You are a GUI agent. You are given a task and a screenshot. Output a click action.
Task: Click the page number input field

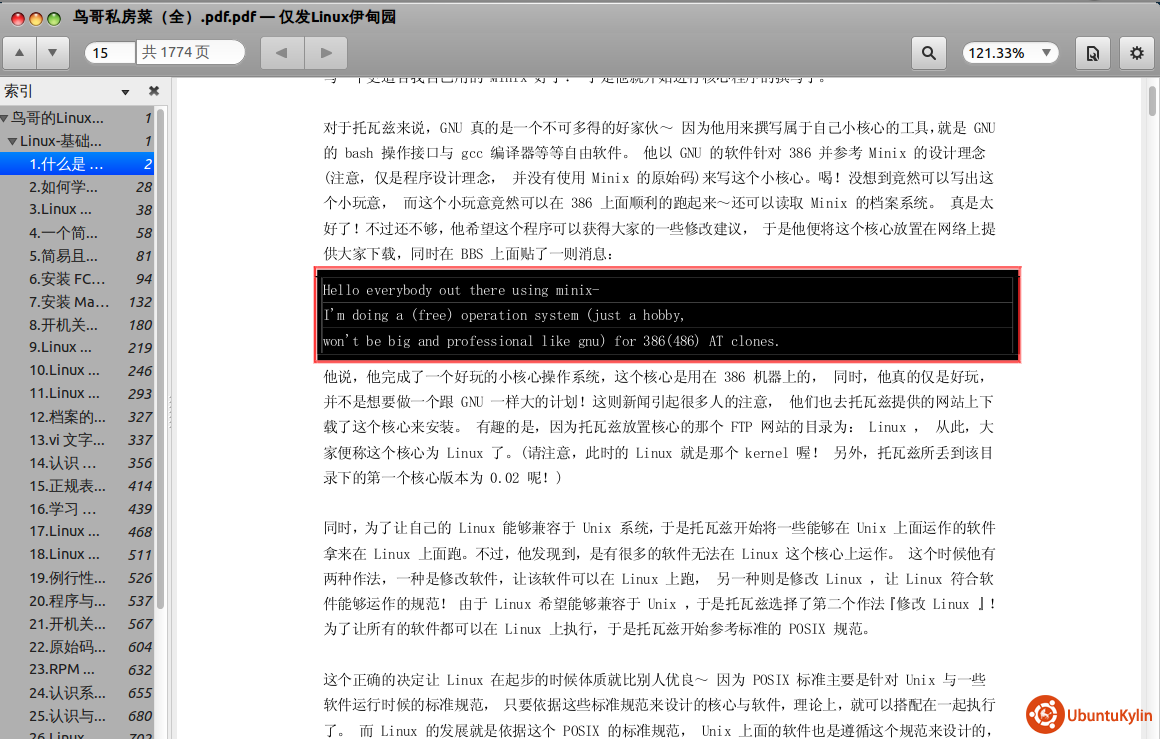110,53
